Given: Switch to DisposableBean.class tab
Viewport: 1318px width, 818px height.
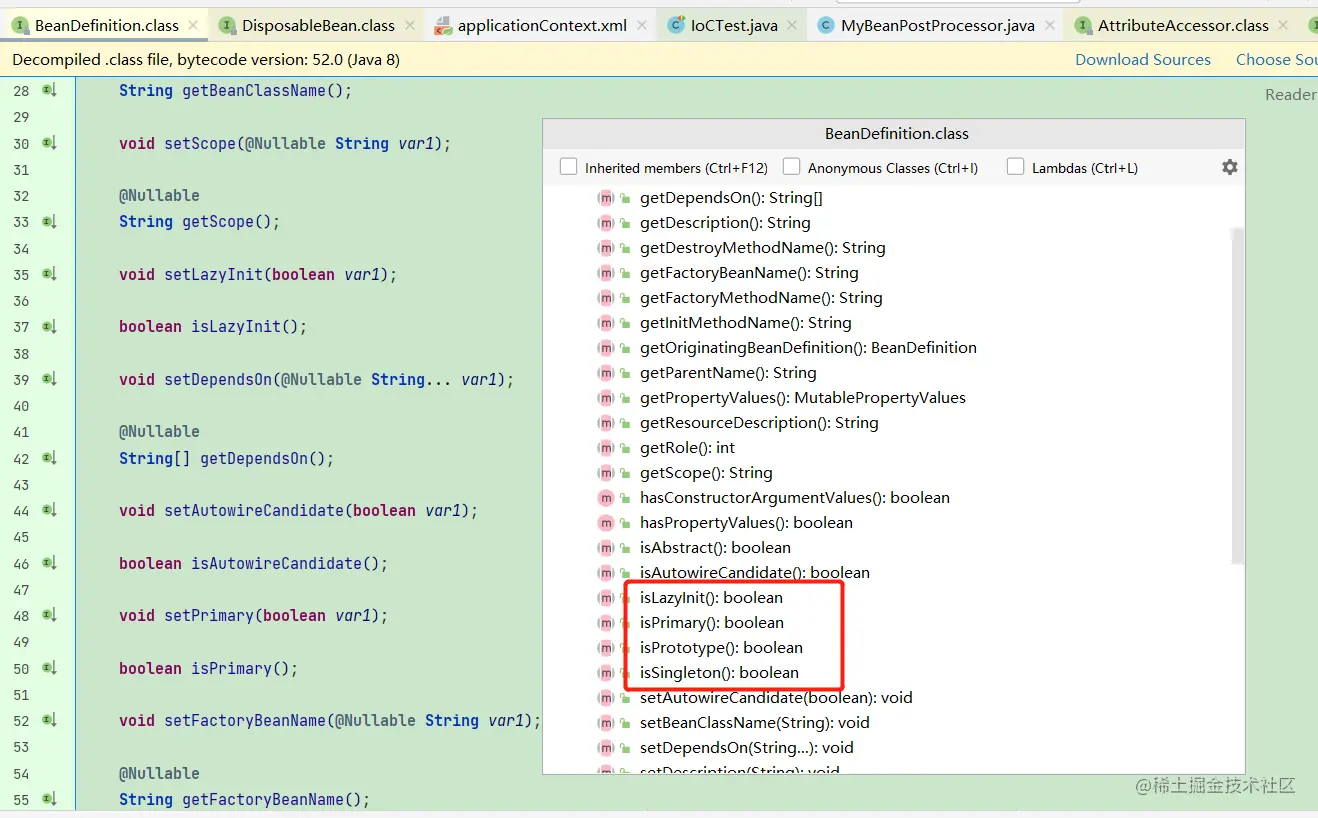Looking at the screenshot, I should coord(317,25).
